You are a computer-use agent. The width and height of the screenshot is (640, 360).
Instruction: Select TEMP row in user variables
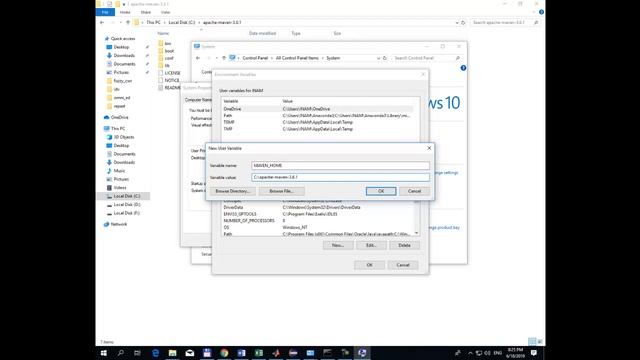[318, 122]
